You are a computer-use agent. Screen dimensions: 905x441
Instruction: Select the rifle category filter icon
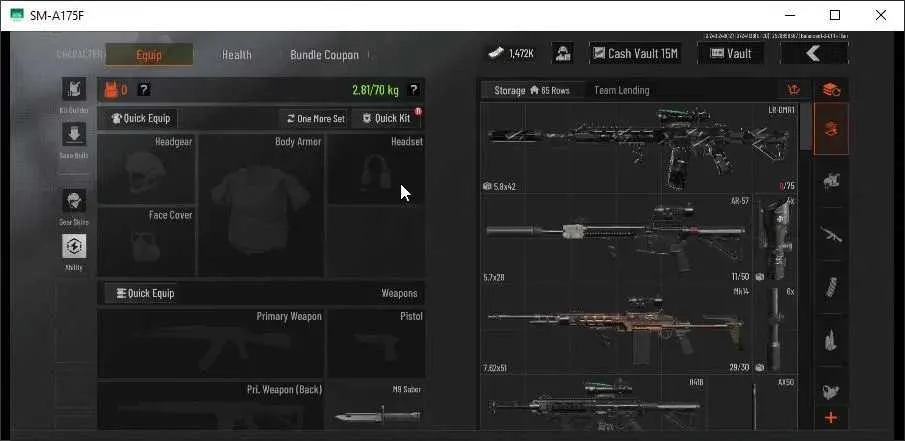pos(831,234)
